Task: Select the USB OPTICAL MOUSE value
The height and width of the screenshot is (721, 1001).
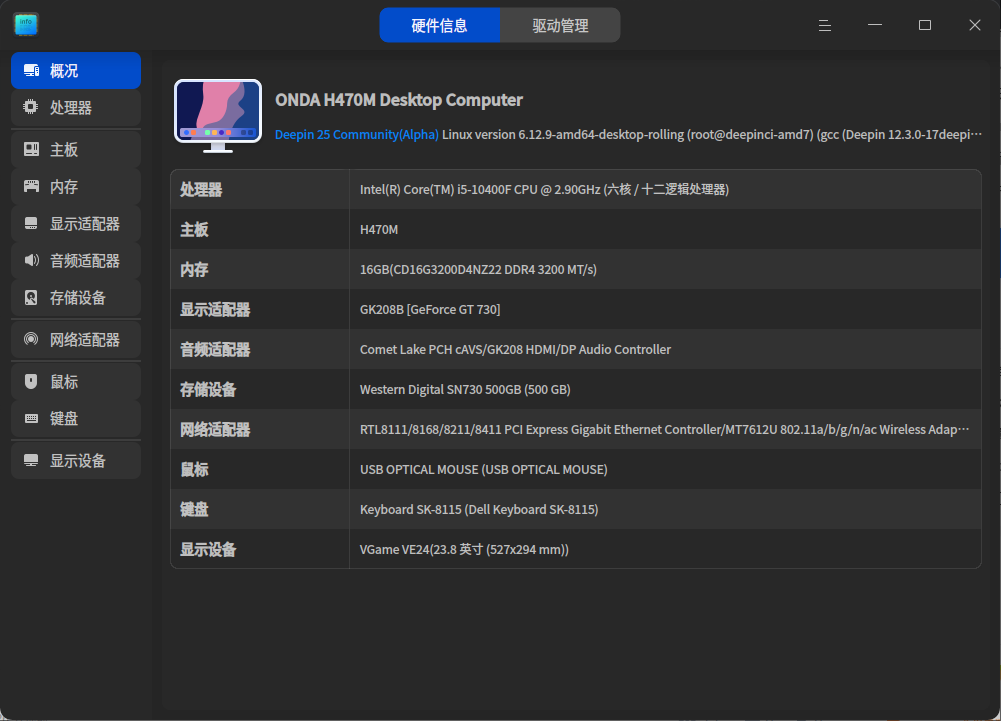Action: pos(483,470)
